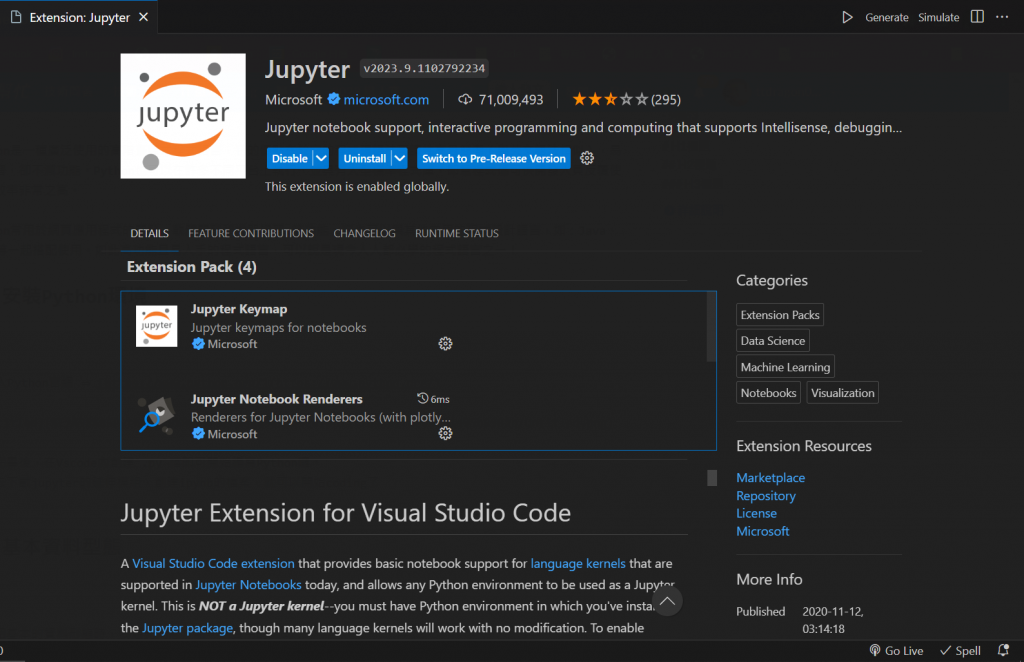Screen dimensions: 1024x662
Task: Click the Published date value
Action: coord(833,620)
